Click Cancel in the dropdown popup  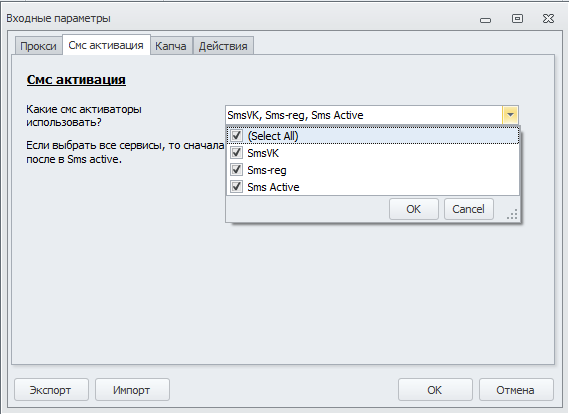[x=468, y=209]
